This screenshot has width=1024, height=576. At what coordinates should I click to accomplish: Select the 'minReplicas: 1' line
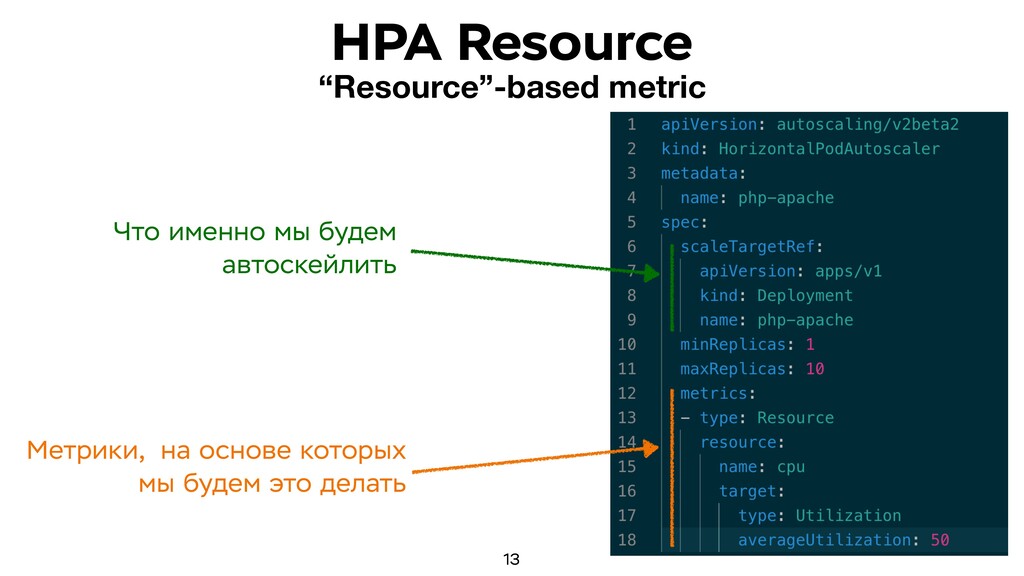tap(747, 344)
